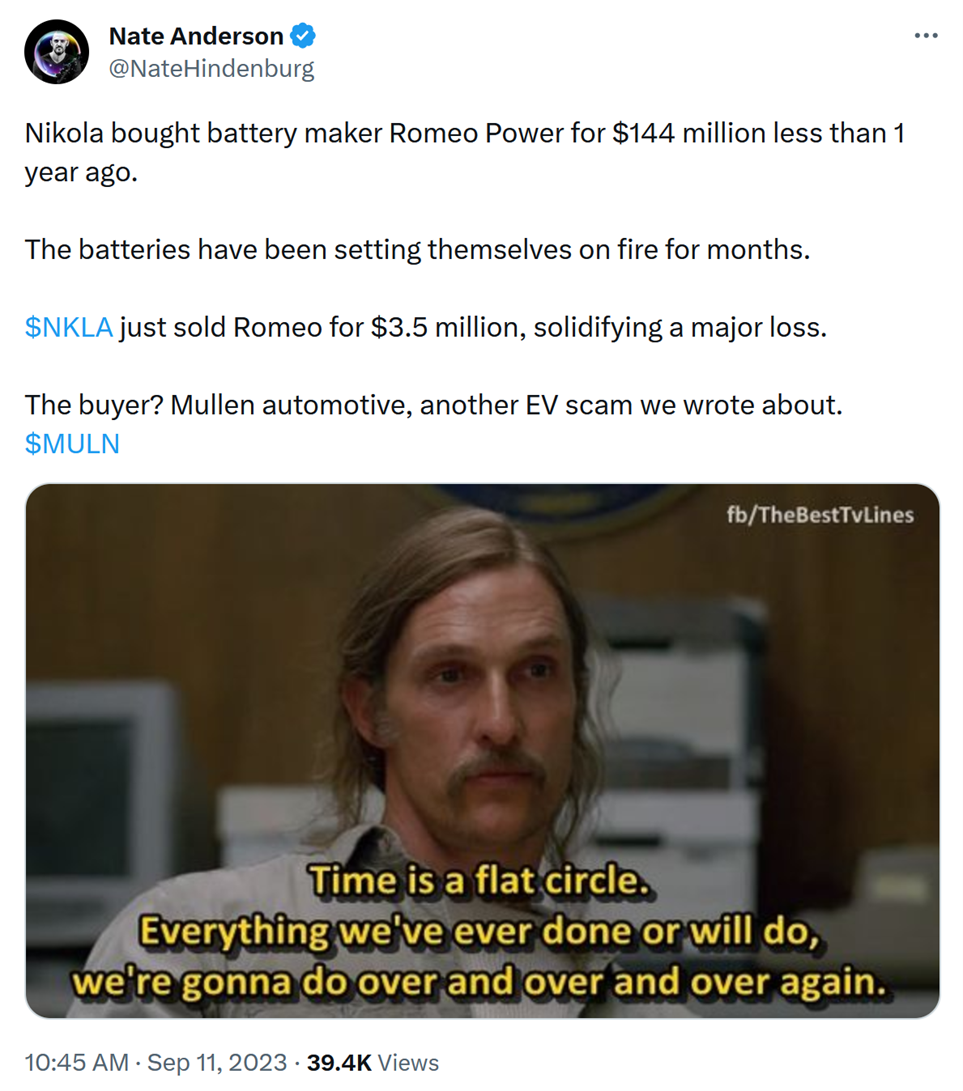Click the 10:45 AM timestamp
Viewport: 963px width, 1091px height.
pyautogui.click(x=77, y=1062)
